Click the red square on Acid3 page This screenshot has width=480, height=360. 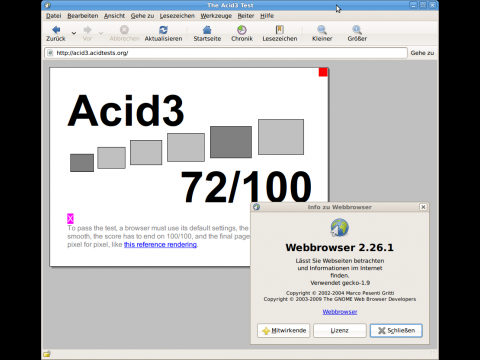[x=323, y=72]
